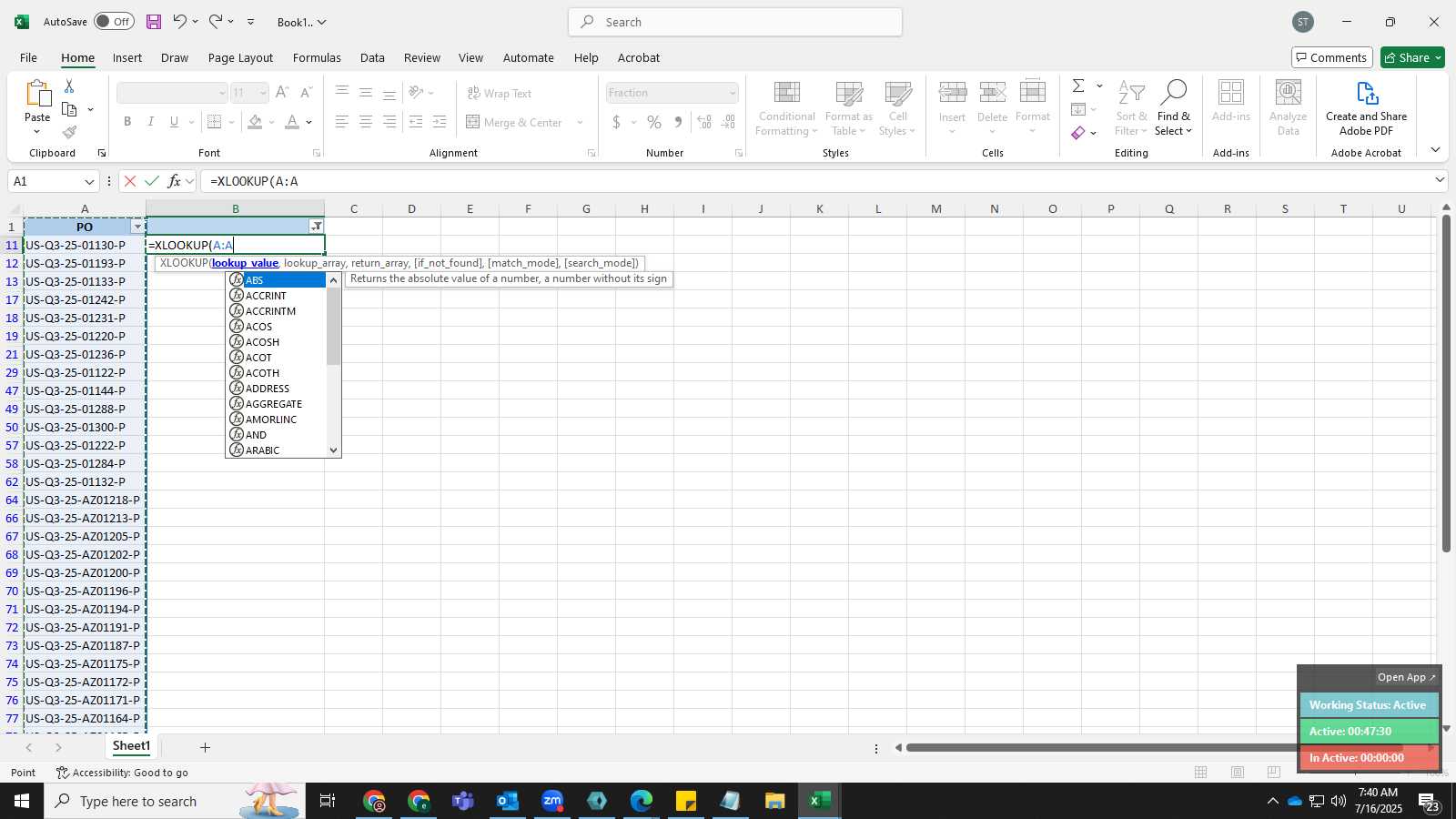Click the Insert Function fx icon

tap(174, 181)
